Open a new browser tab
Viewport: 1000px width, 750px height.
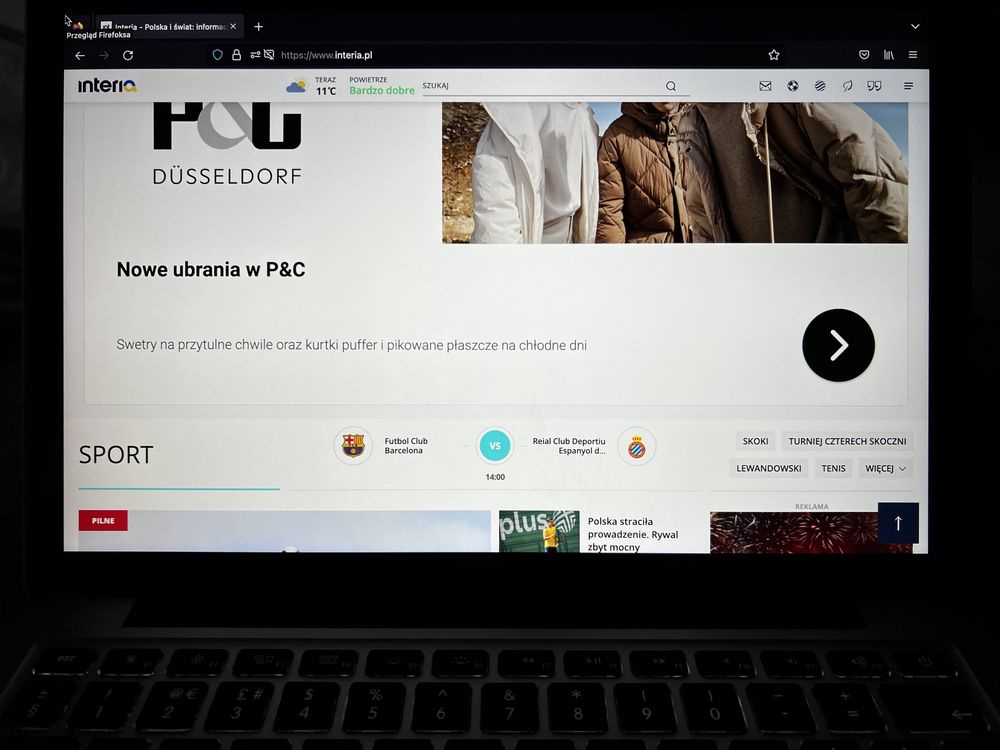tap(258, 27)
